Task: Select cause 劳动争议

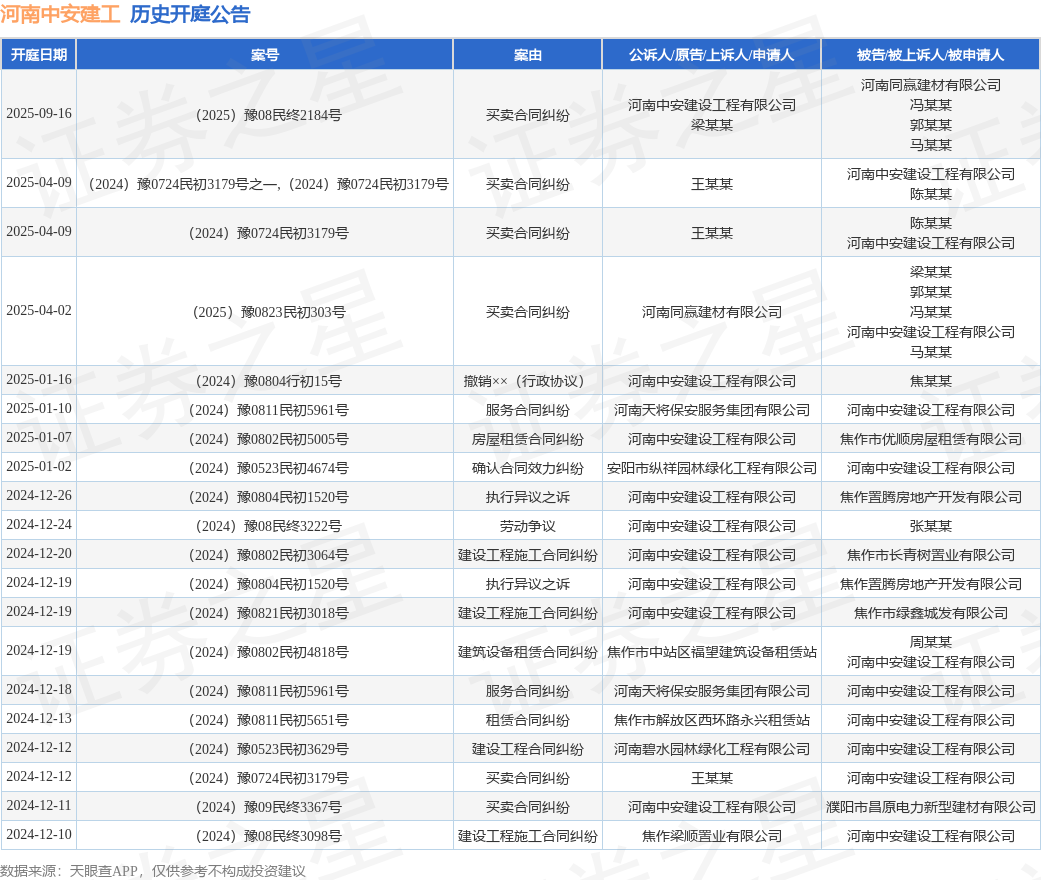Action: (528, 526)
